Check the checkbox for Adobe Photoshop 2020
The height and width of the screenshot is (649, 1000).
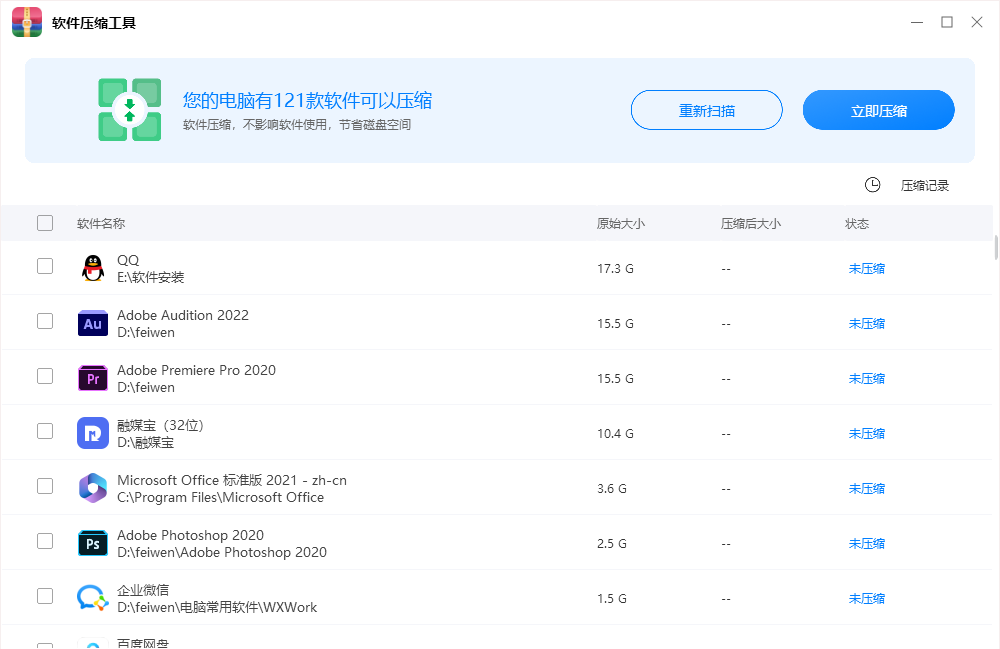tap(45, 541)
